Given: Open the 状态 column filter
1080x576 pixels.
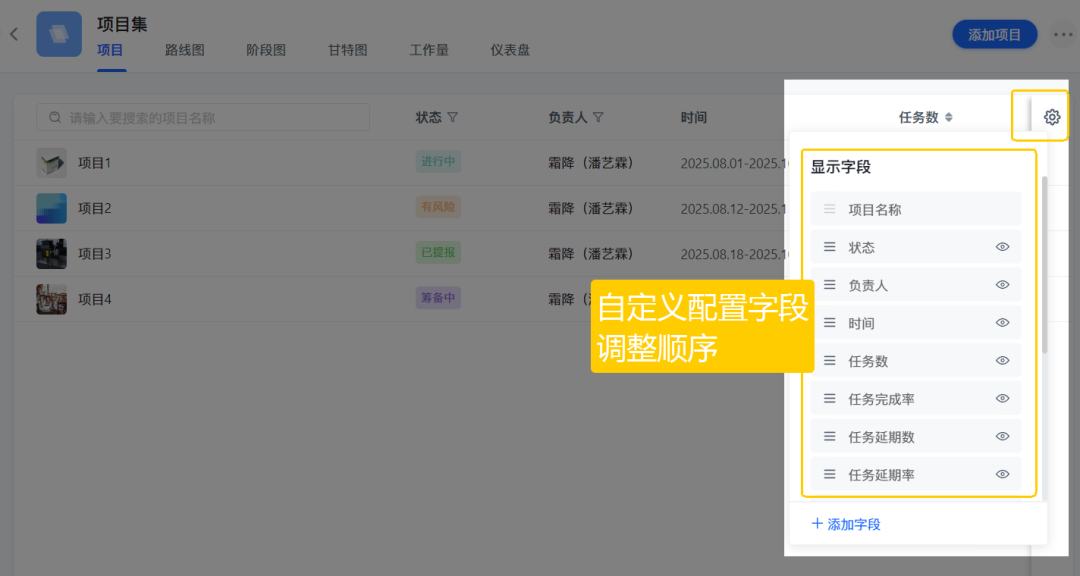Looking at the screenshot, I should (x=452, y=118).
